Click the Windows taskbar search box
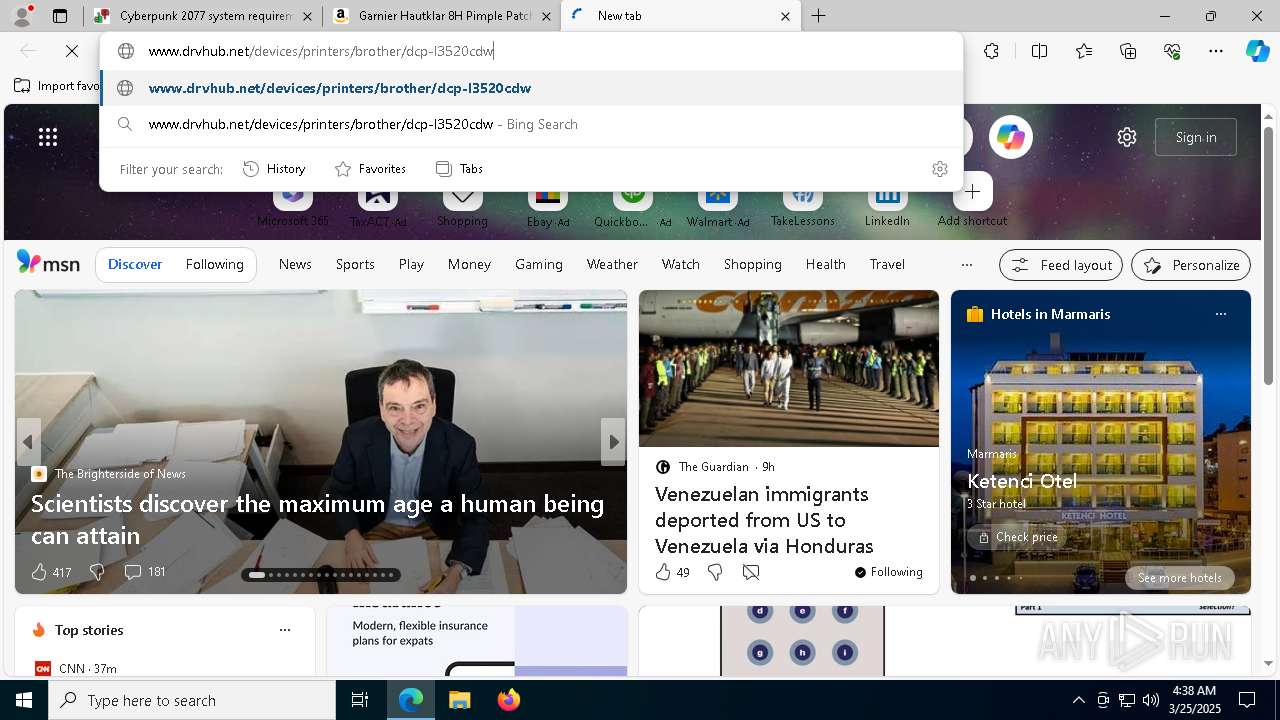Image resolution: width=1280 pixels, height=720 pixels. (192, 700)
